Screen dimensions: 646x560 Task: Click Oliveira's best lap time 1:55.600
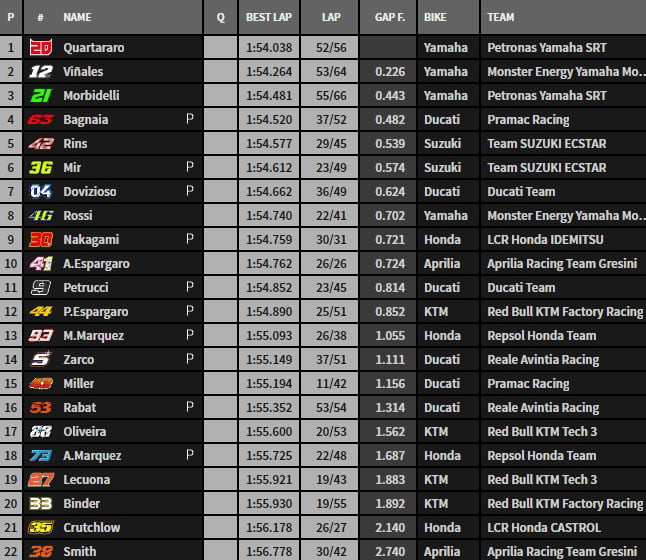click(269, 432)
